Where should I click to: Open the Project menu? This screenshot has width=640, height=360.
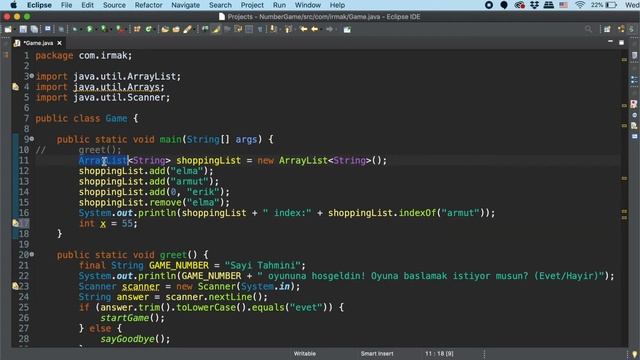click(x=252, y=5)
